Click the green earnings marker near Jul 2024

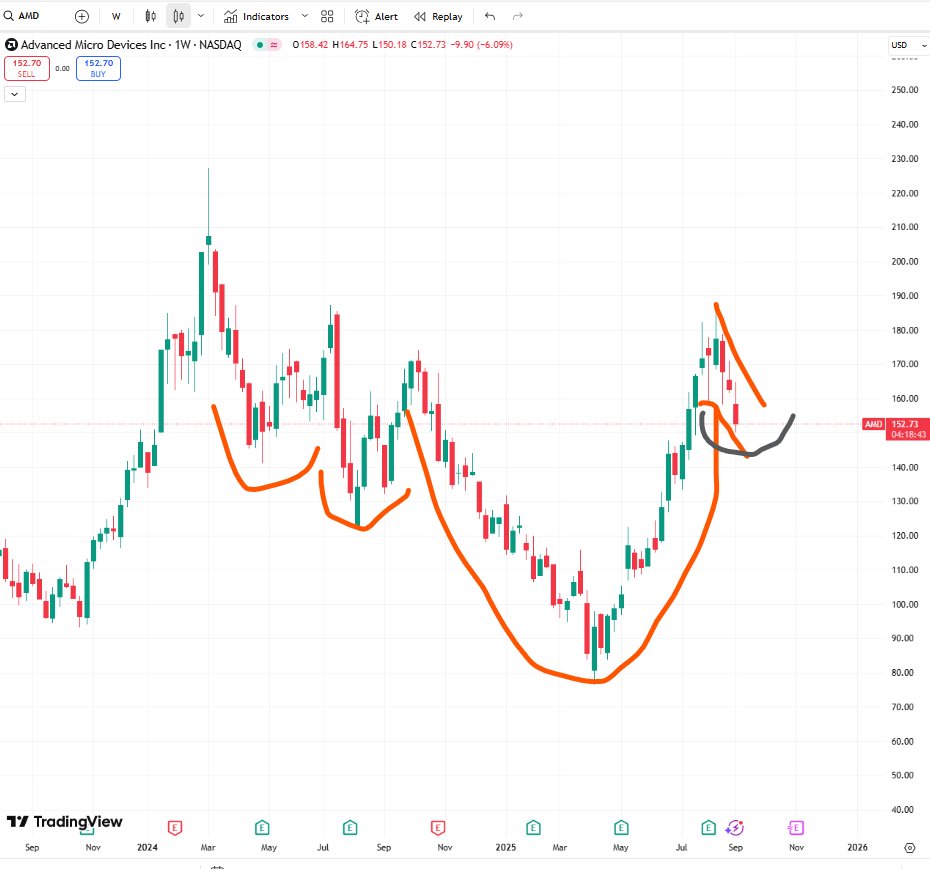click(x=350, y=827)
